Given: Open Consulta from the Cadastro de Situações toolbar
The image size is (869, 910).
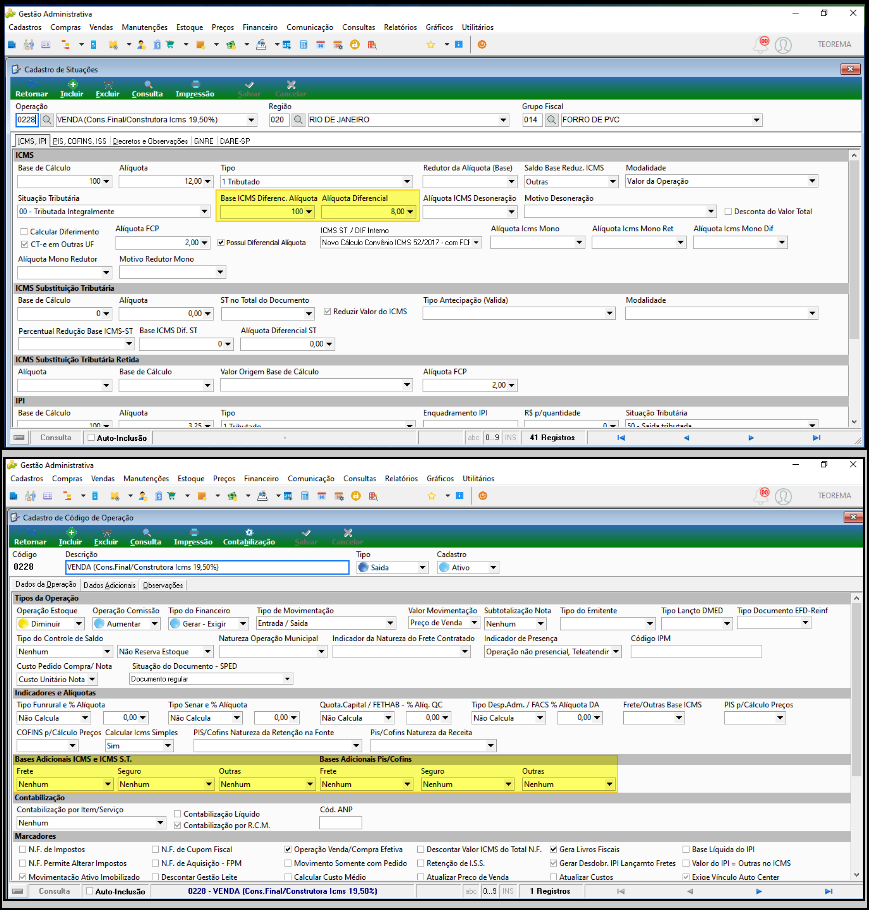Looking at the screenshot, I should 147,89.
